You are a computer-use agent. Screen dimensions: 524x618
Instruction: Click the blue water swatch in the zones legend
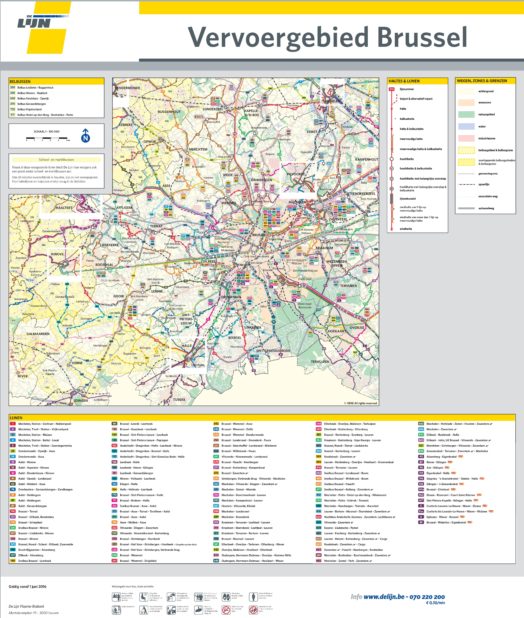pos(466,127)
